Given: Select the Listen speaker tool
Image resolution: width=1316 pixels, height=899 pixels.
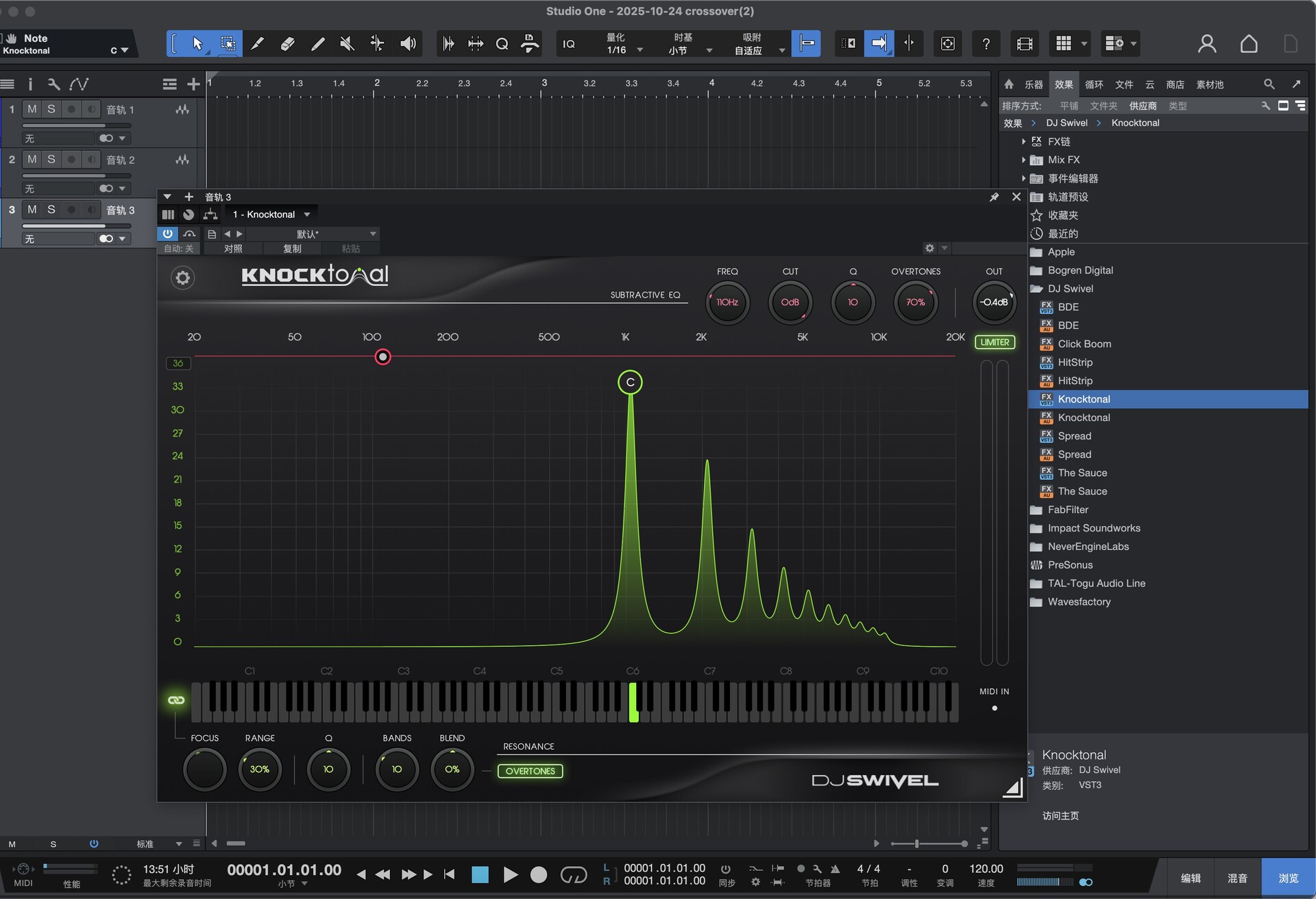Looking at the screenshot, I should coord(408,44).
